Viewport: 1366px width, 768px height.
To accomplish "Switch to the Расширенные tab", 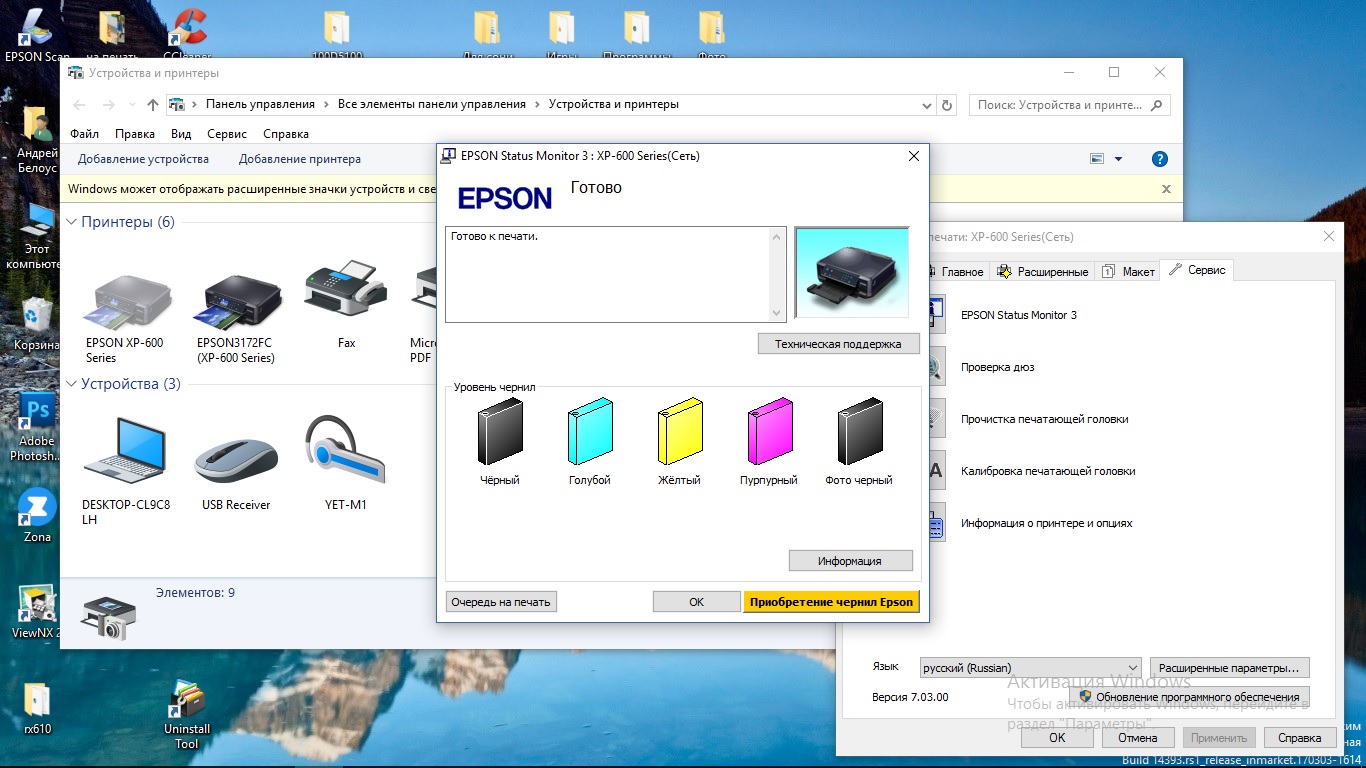I will [x=1044, y=271].
